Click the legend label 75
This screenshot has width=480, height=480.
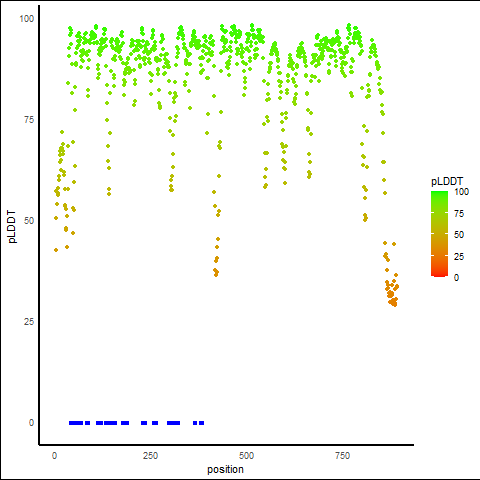click(459, 214)
